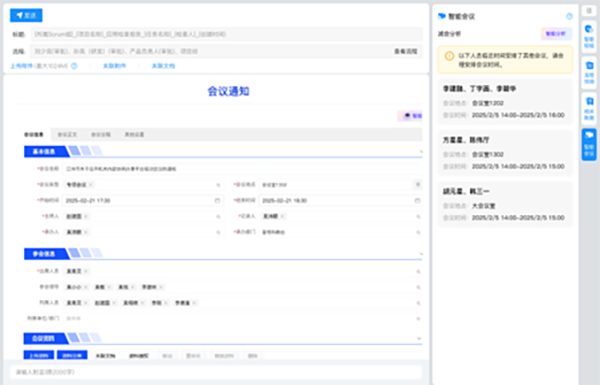Image resolution: width=600 pixels, height=385 pixels.
Task: Click the purple 智能分析 button
Action: pyautogui.click(x=556, y=34)
